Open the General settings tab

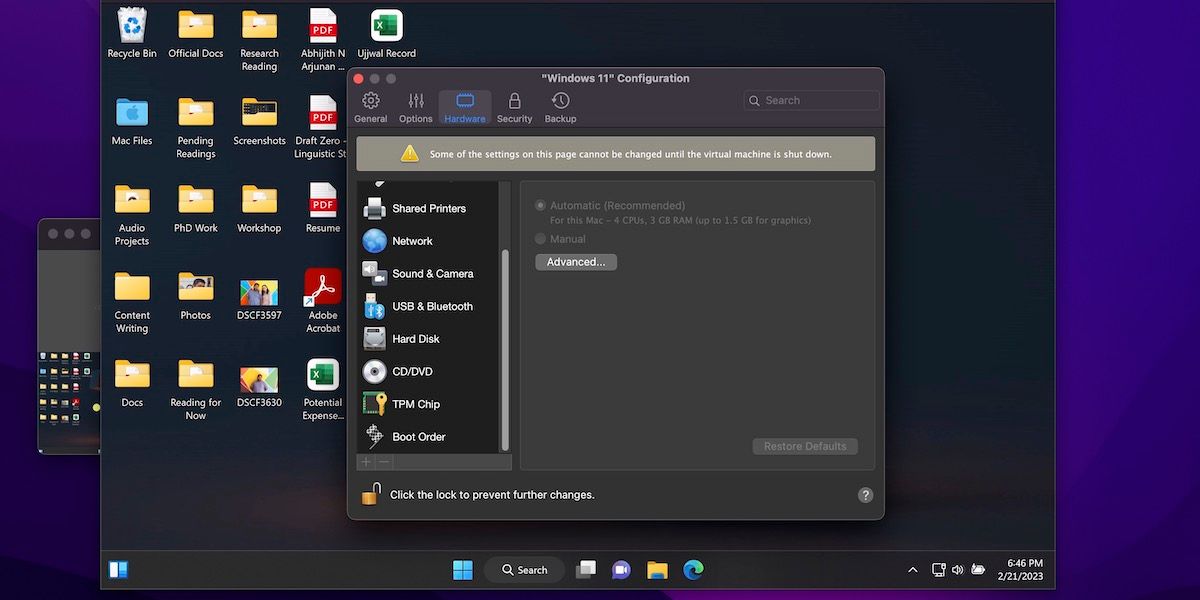(370, 108)
